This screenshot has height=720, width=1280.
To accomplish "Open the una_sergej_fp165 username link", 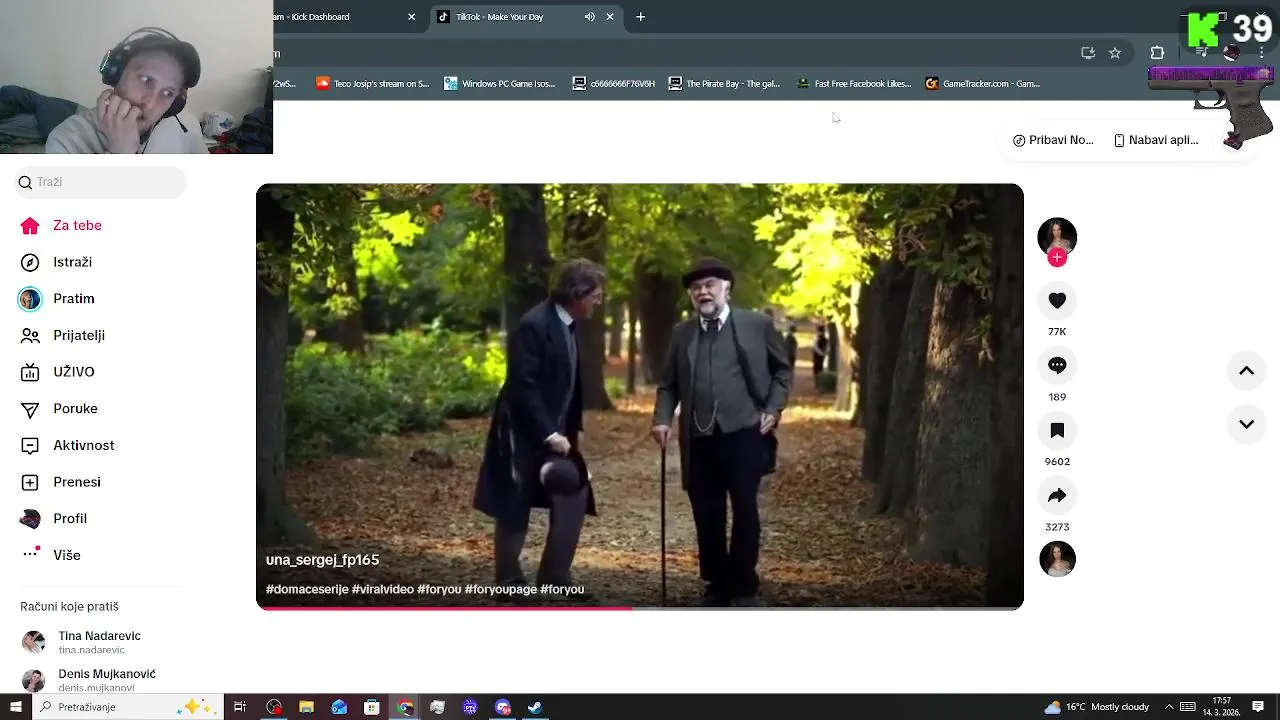I will click(322, 560).
